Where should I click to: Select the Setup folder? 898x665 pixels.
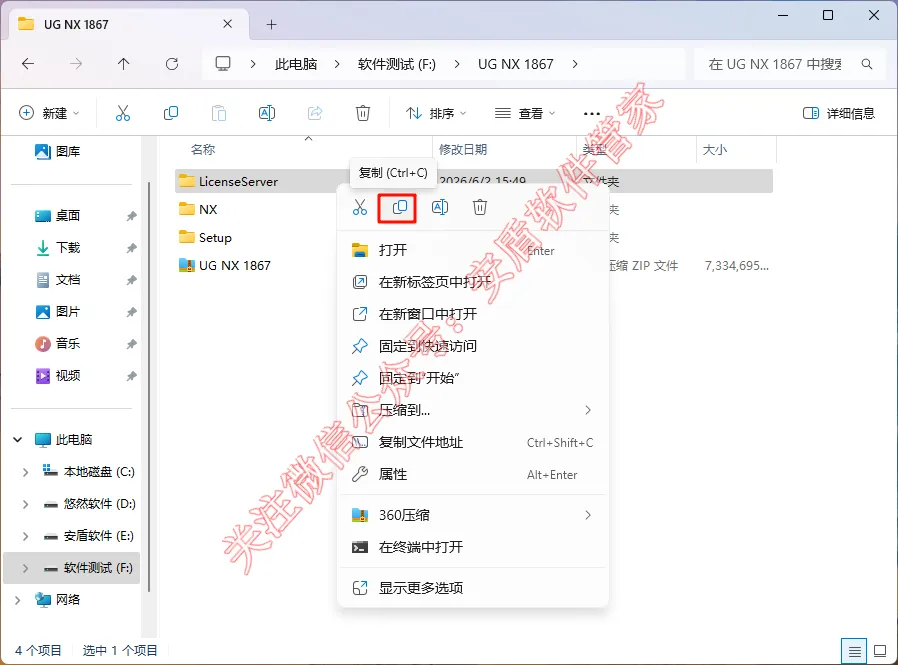pyautogui.click(x=215, y=238)
